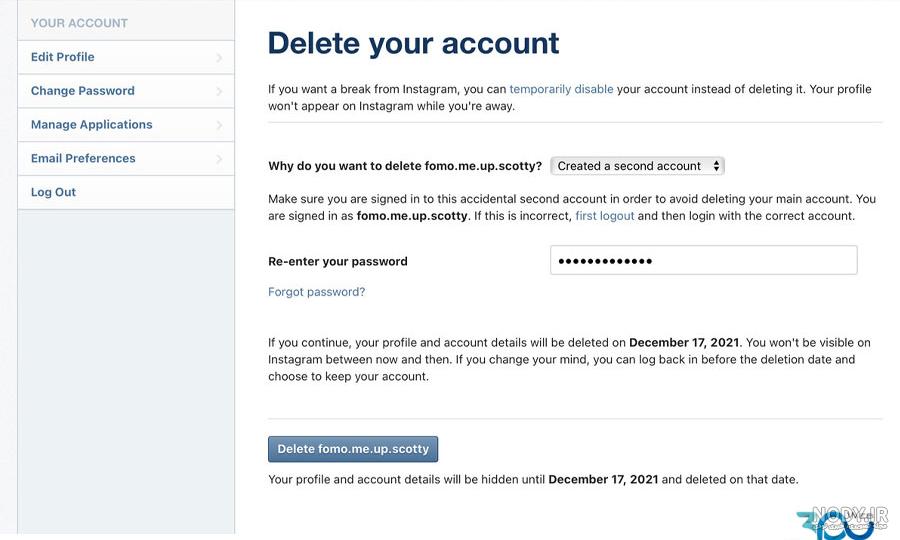Click the NODY.IR watermark logo
900x540 pixels.
tap(843, 522)
